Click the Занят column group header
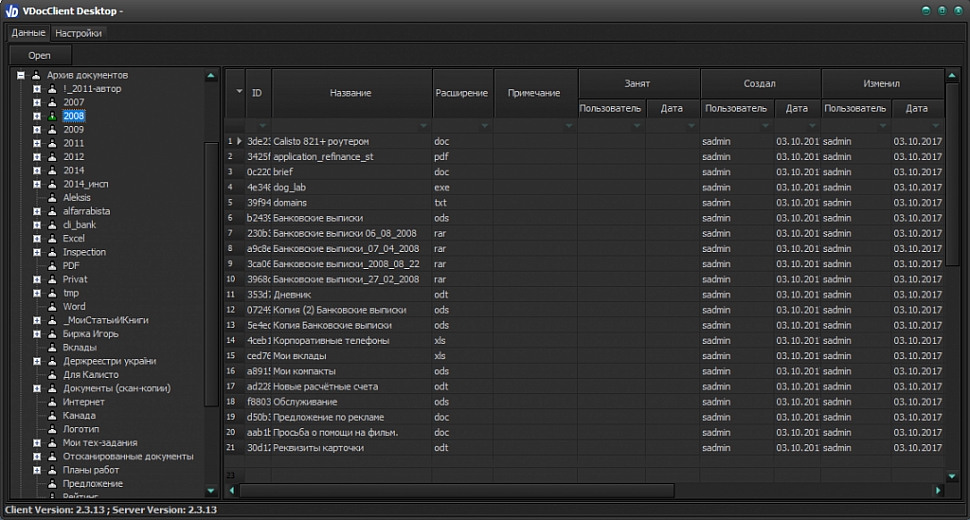Screen dimensions: 970x520 pyautogui.click(x=637, y=83)
